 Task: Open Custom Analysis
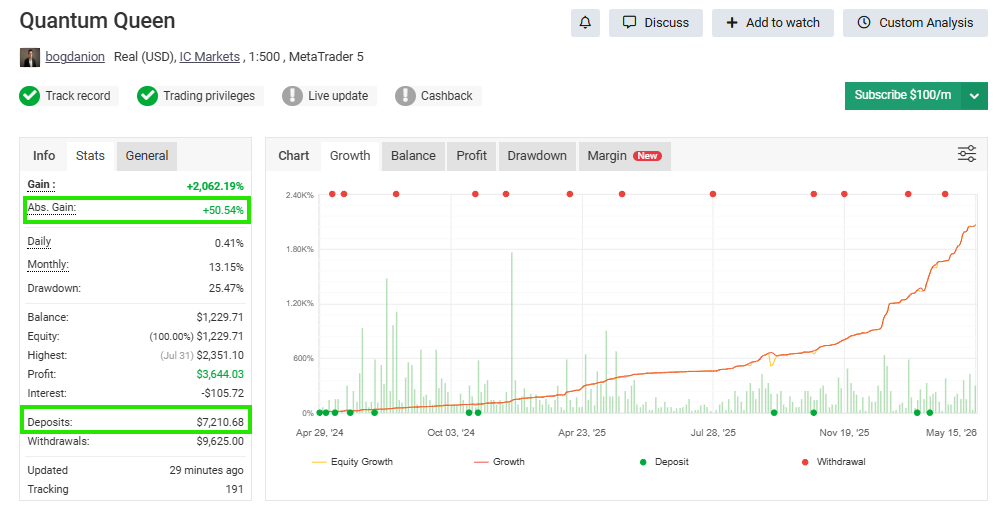915,22
